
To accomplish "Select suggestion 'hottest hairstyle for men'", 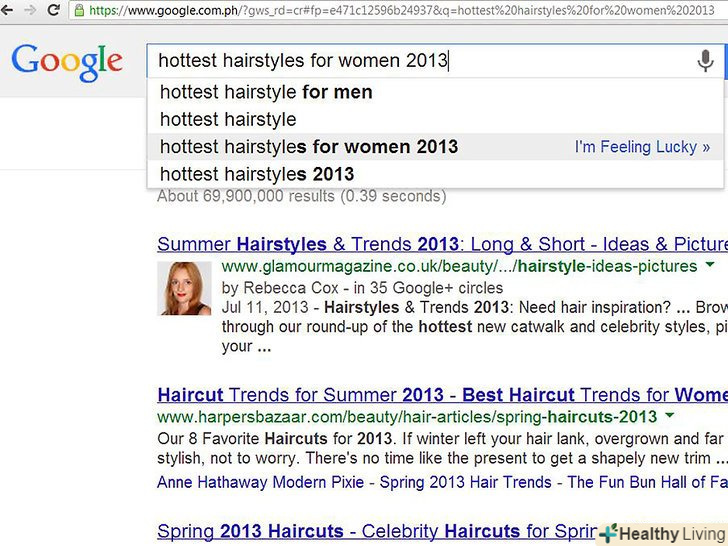I will point(435,92).
